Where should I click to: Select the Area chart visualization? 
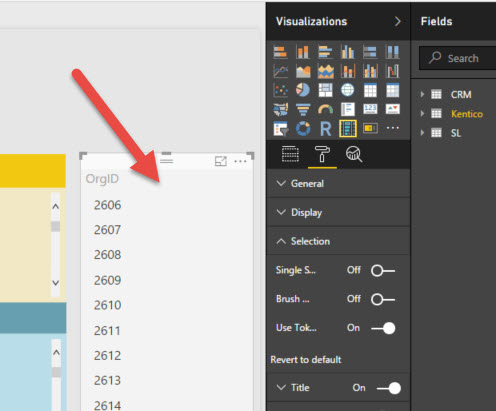tap(303, 71)
